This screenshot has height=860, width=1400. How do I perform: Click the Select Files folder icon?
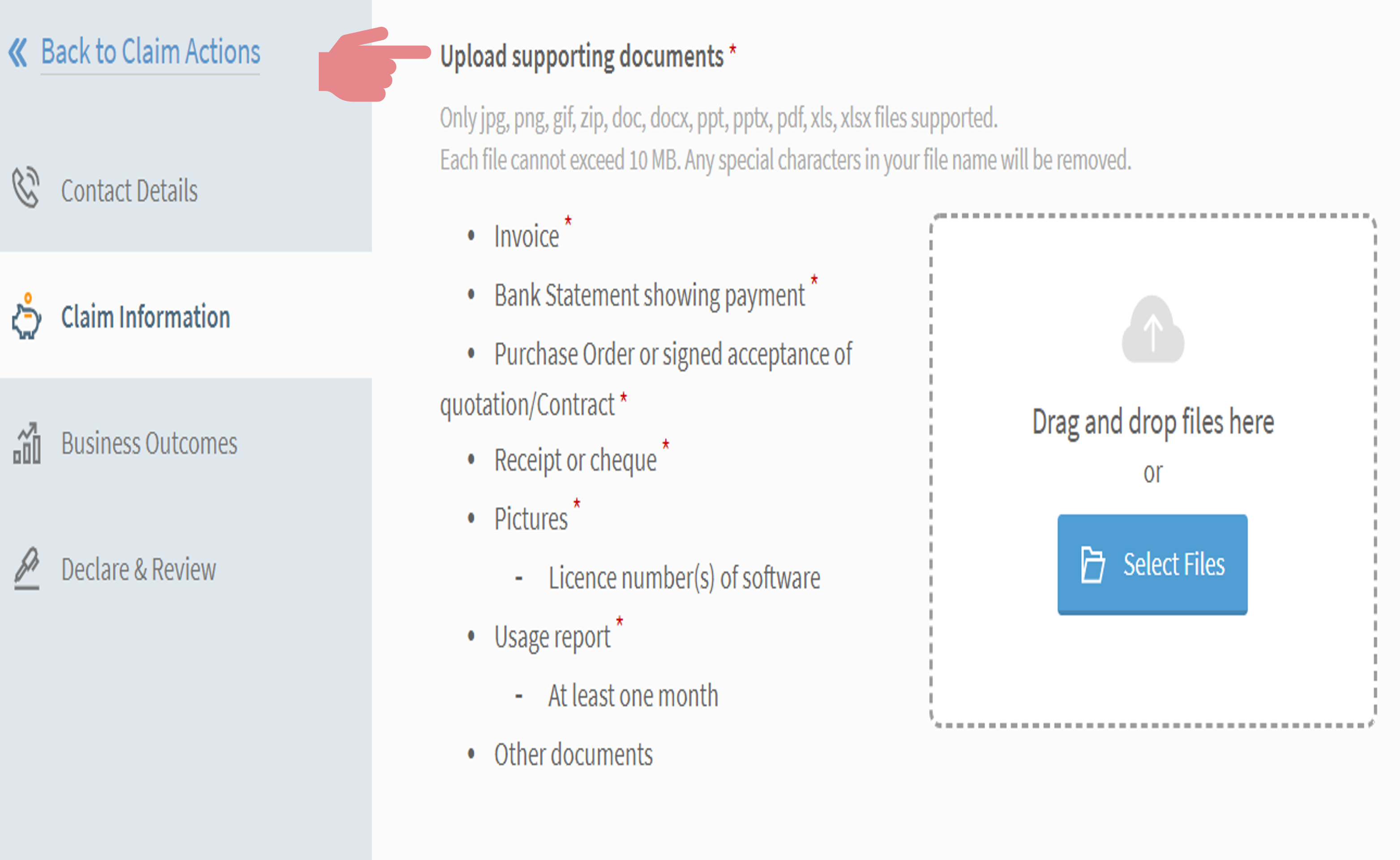coord(1092,563)
